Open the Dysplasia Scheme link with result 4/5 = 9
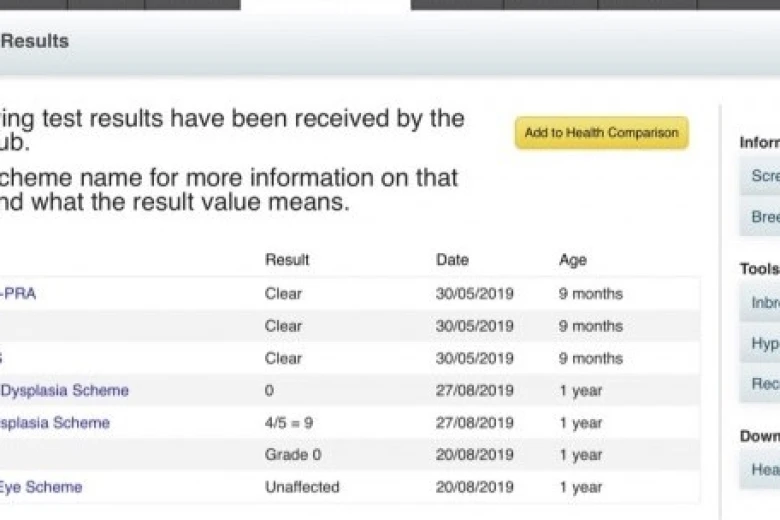 coord(55,423)
